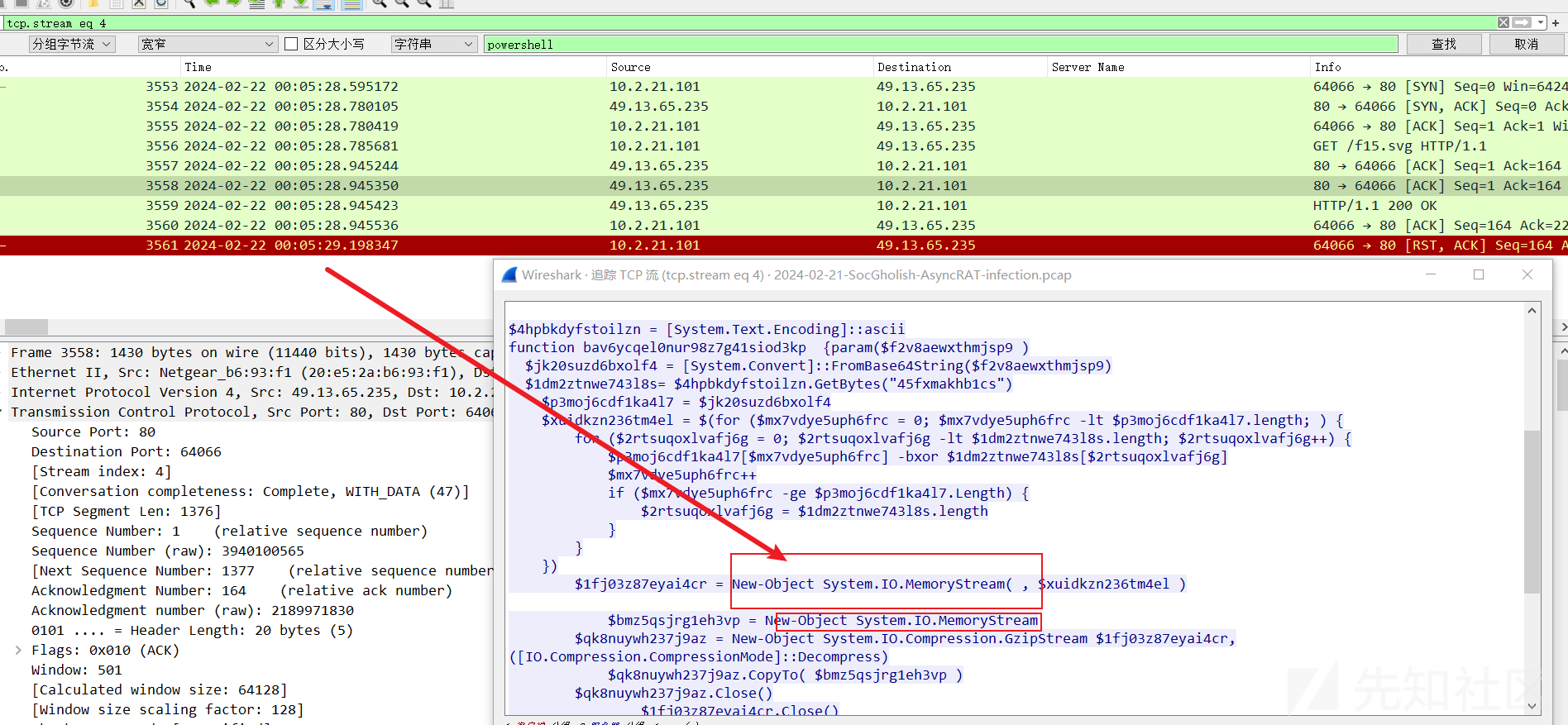Expand the Flags: 0x010 (ACK) node
This screenshot has width=1568, height=725.
(18, 650)
